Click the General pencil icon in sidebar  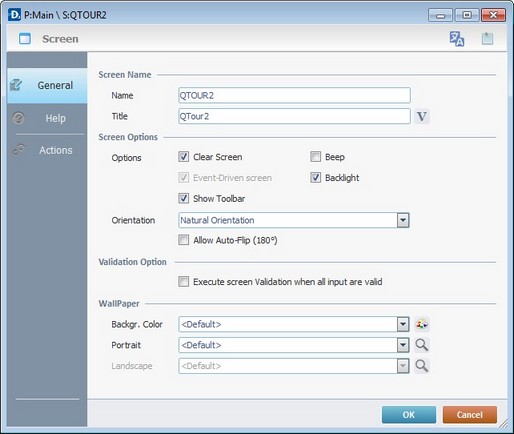(x=16, y=85)
